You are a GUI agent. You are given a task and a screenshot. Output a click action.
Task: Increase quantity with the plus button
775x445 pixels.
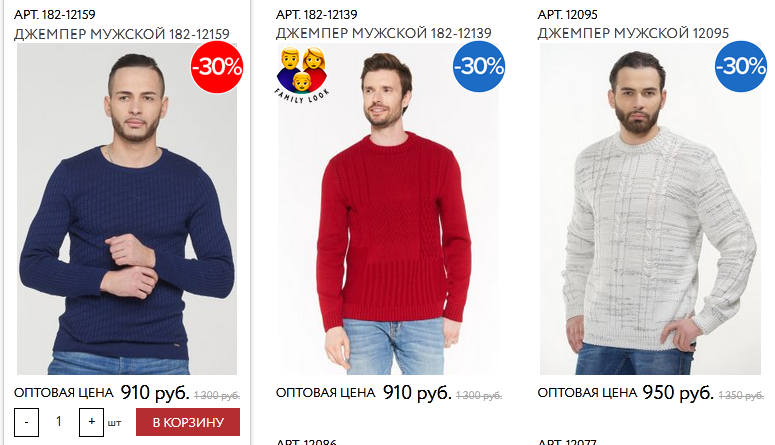[x=91, y=422]
